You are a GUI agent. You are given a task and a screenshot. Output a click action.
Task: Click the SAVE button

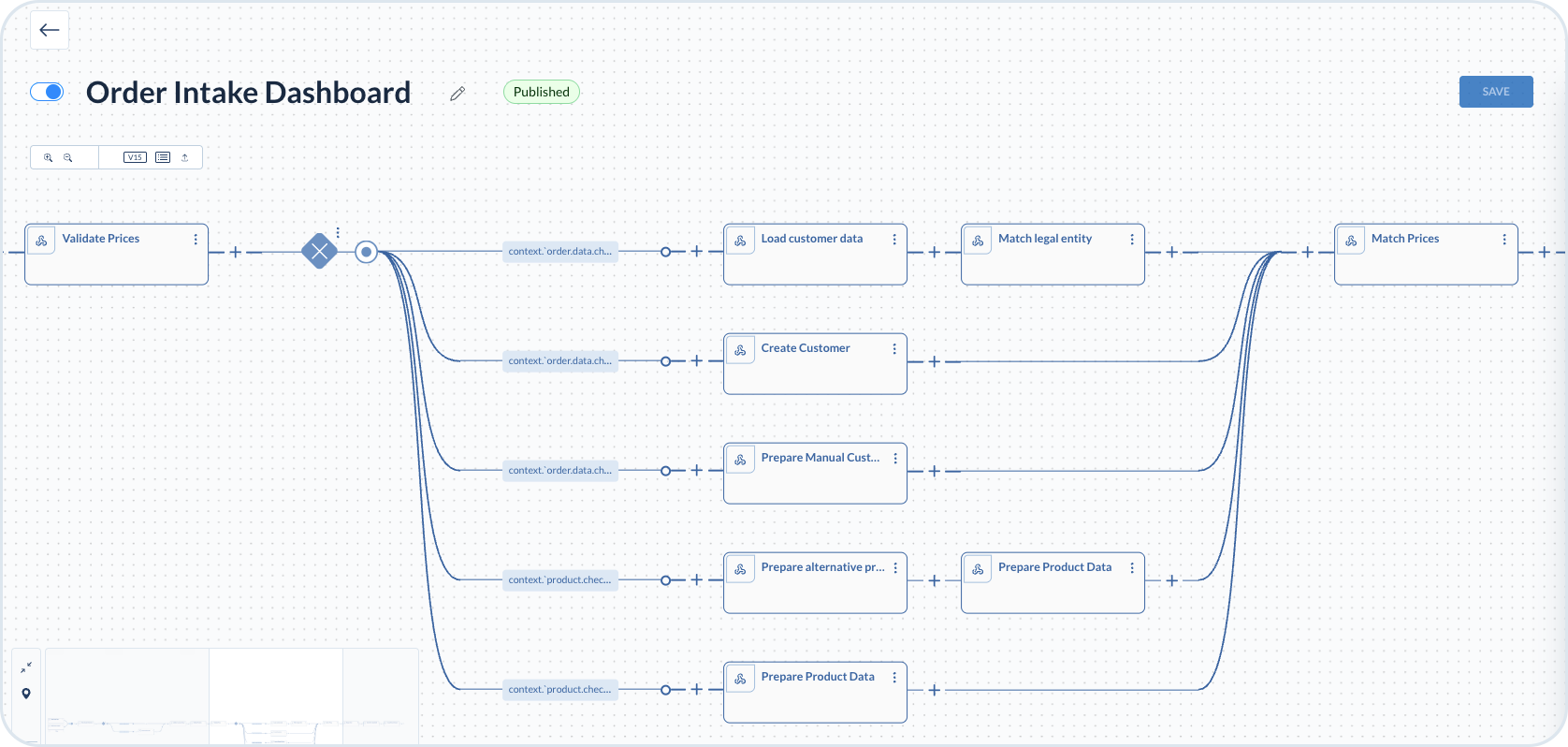1495,92
